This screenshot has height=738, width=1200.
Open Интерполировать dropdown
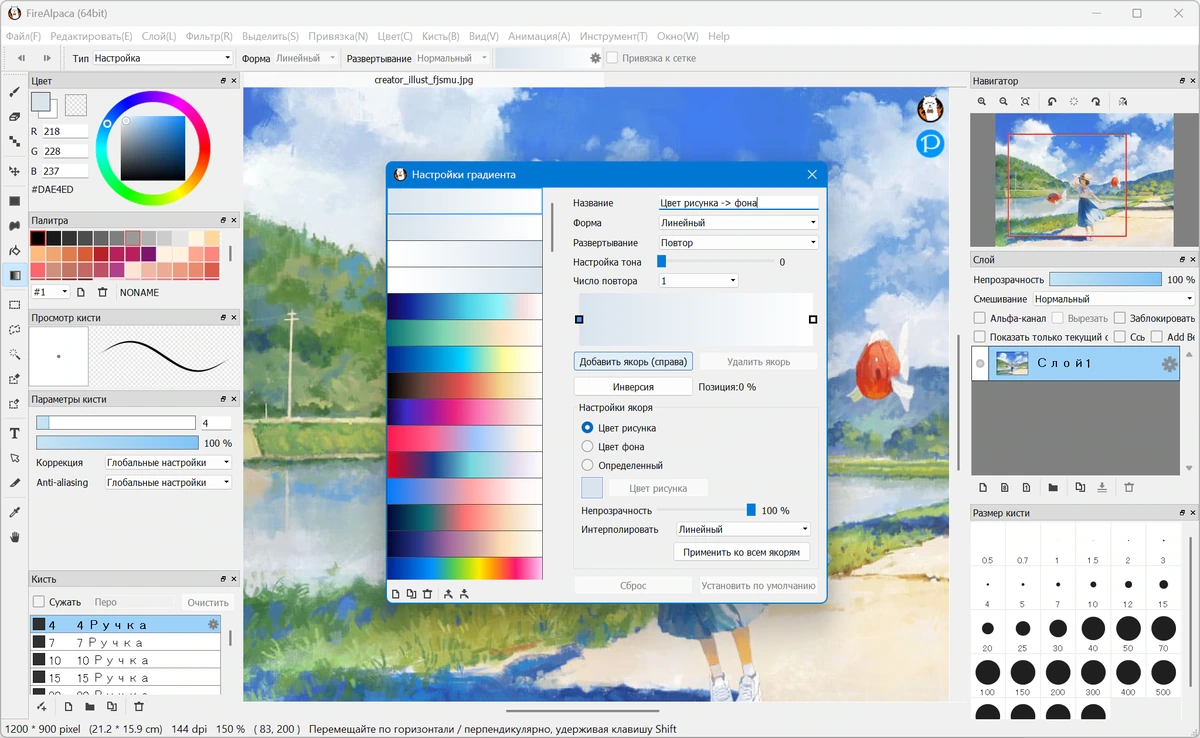point(742,529)
